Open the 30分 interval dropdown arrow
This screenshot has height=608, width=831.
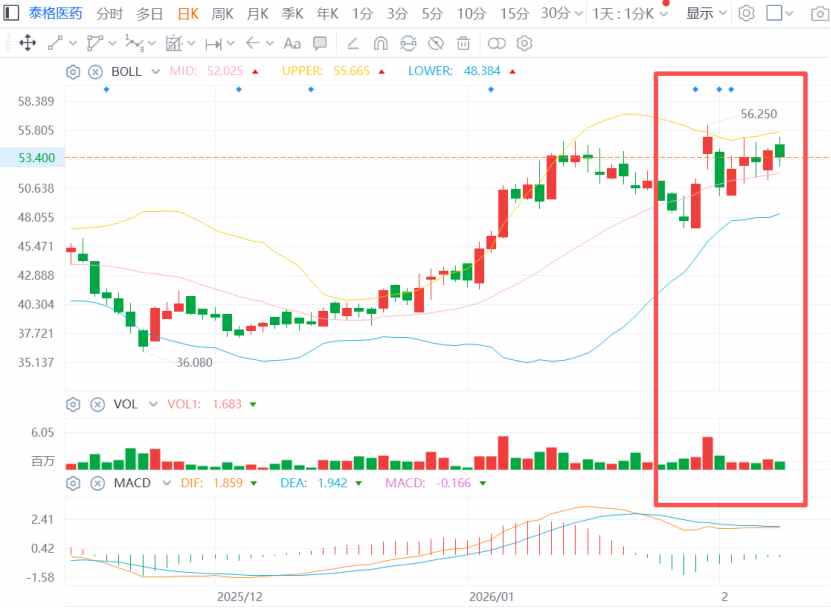click(578, 13)
